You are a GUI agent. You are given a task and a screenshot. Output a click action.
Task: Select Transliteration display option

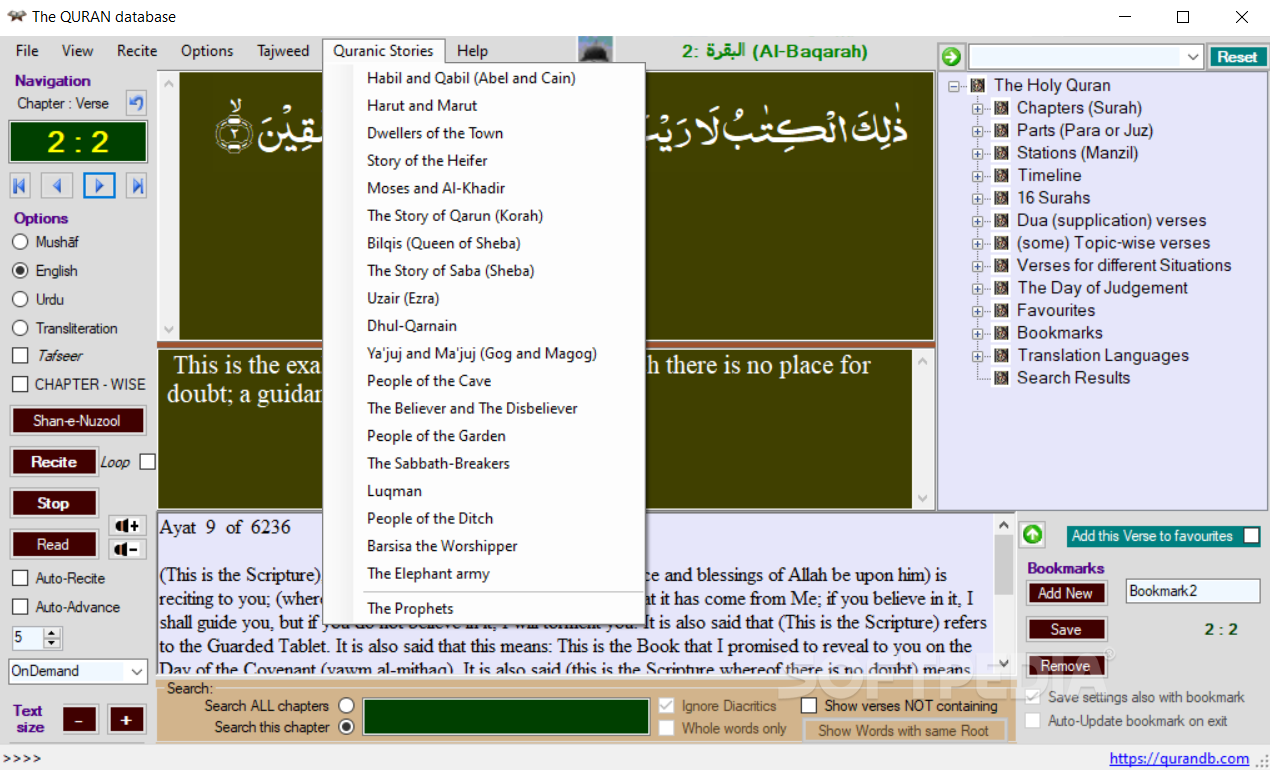(x=20, y=328)
